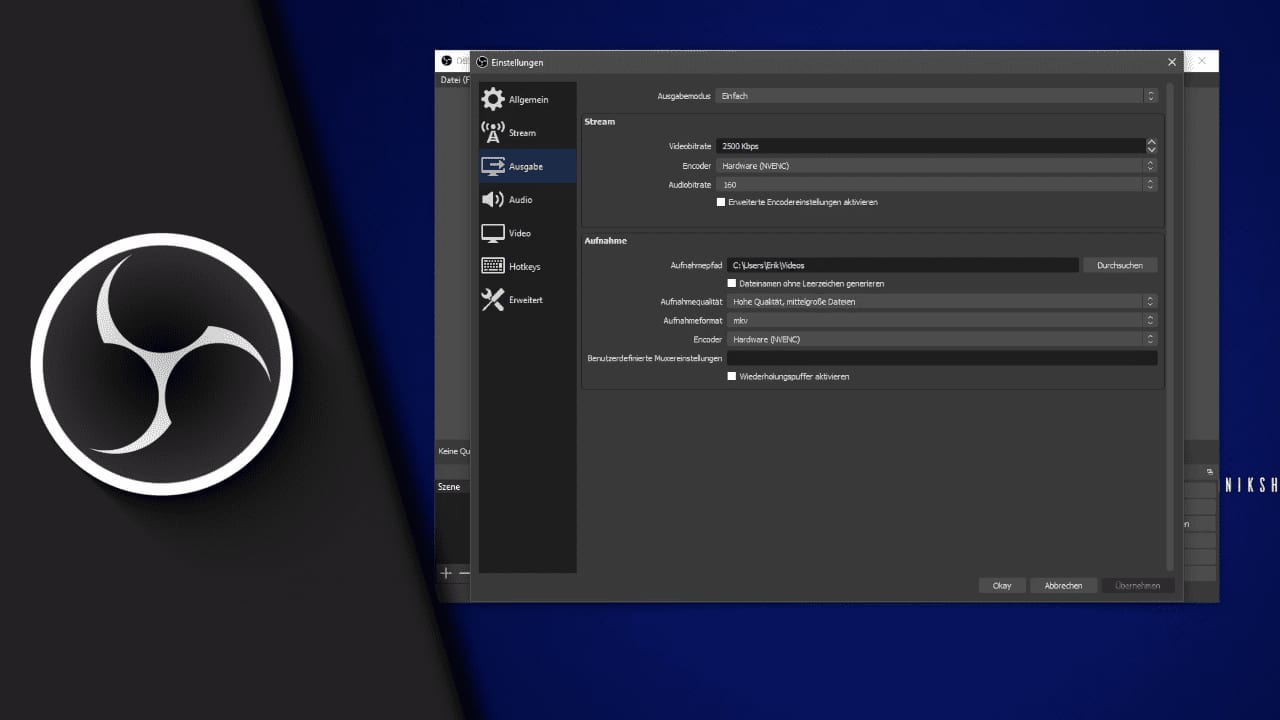Open the Erweitert settings section
The height and width of the screenshot is (720, 1280).
coord(527,299)
